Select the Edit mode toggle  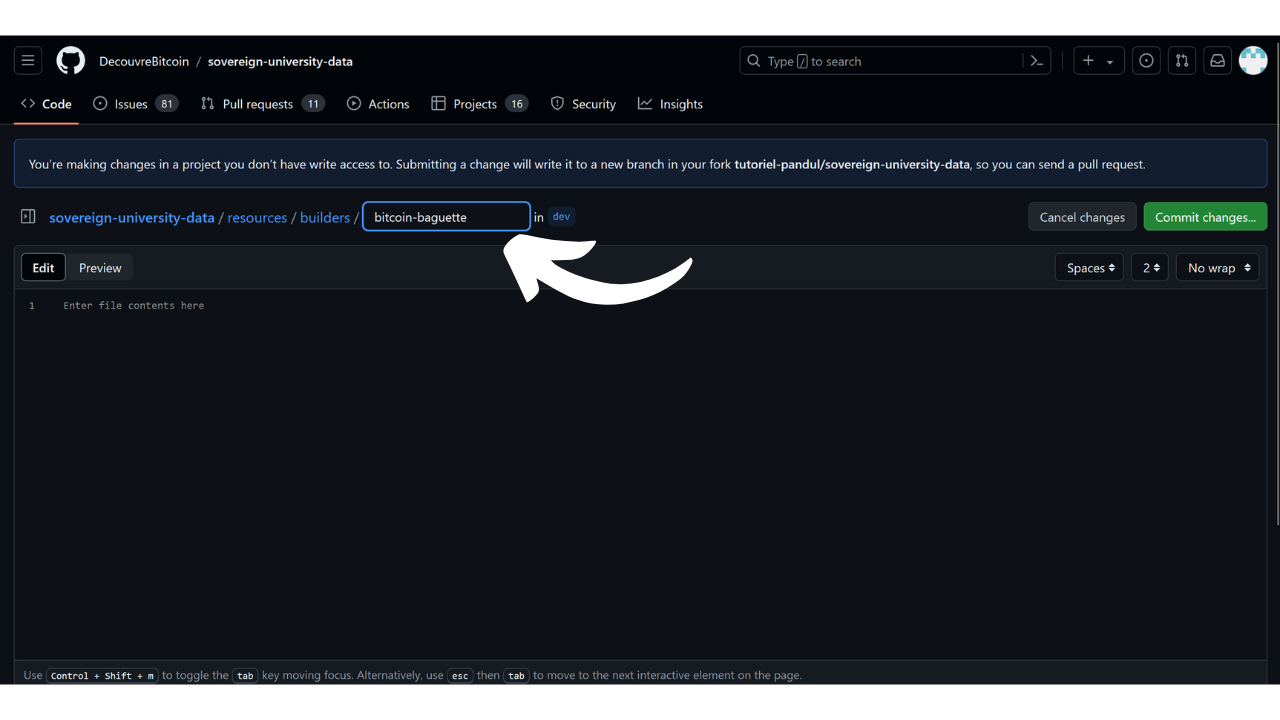pos(43,268)
